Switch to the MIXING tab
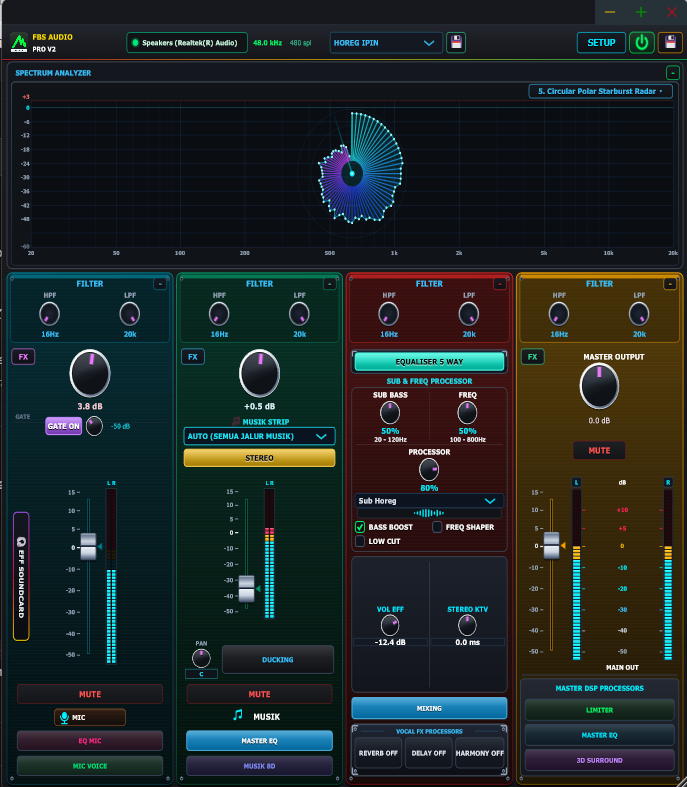The image size is (687, 787). coord(429,708)
